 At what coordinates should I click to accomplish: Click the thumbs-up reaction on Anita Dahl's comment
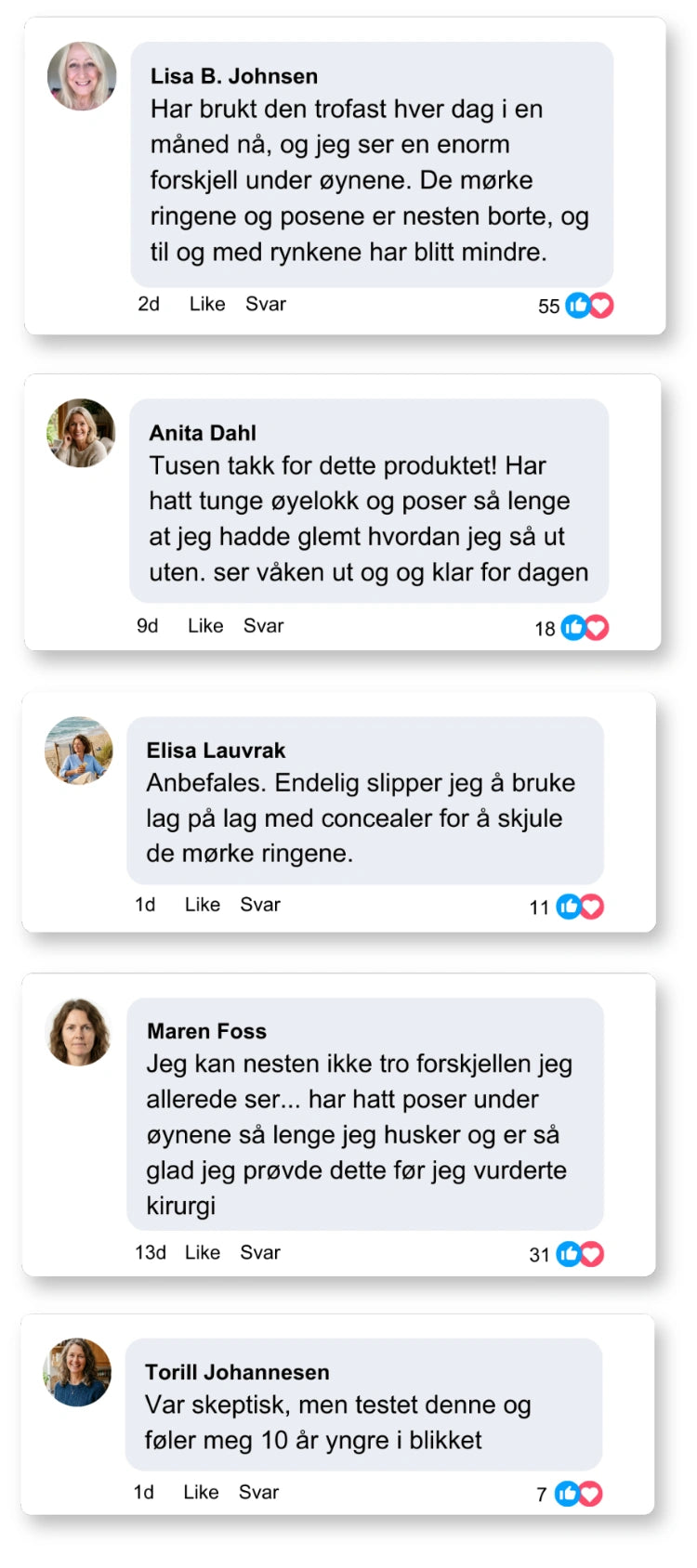pyautogui.click(x=573, y=628)
